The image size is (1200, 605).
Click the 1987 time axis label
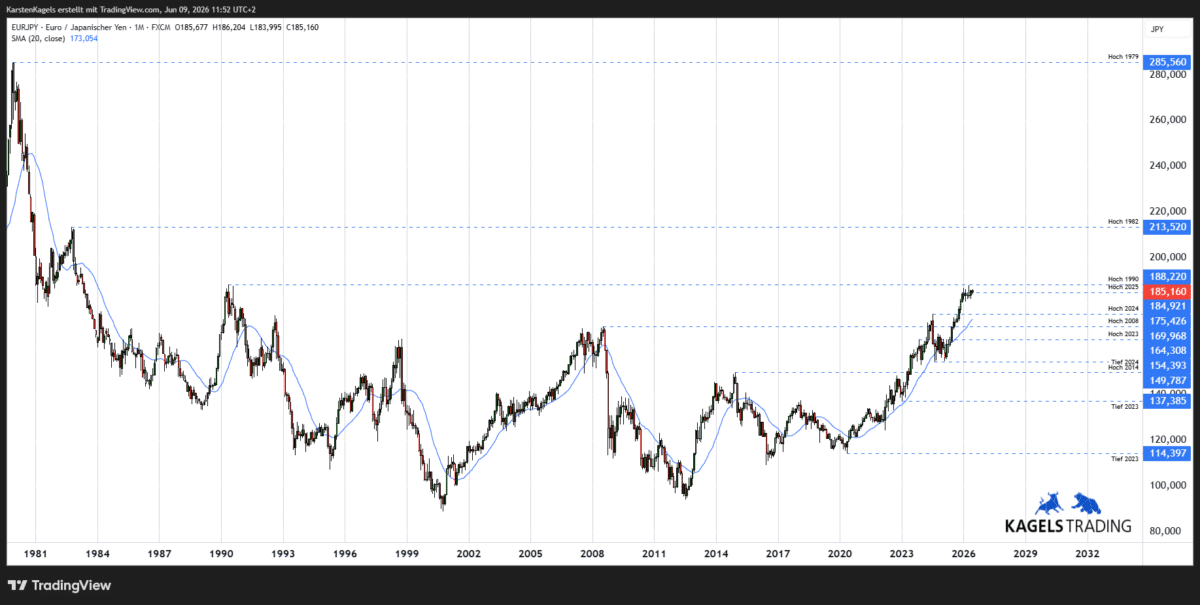click(159, 553)
